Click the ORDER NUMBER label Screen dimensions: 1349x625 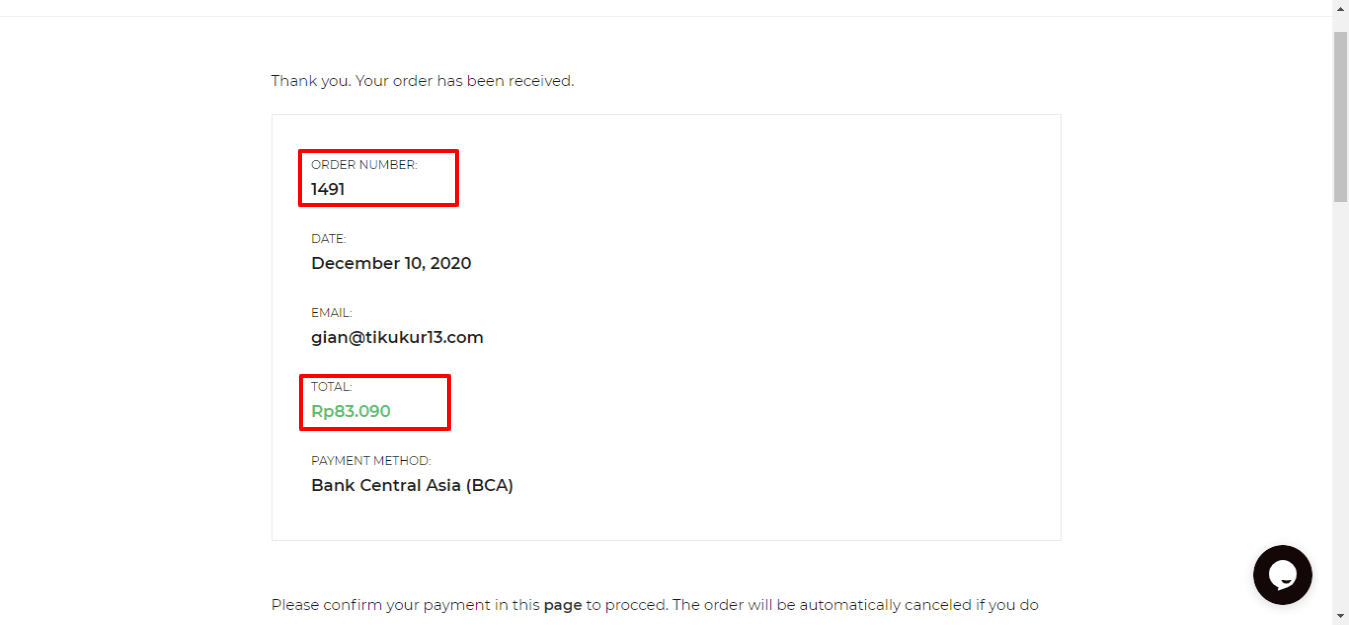(364, 165)
